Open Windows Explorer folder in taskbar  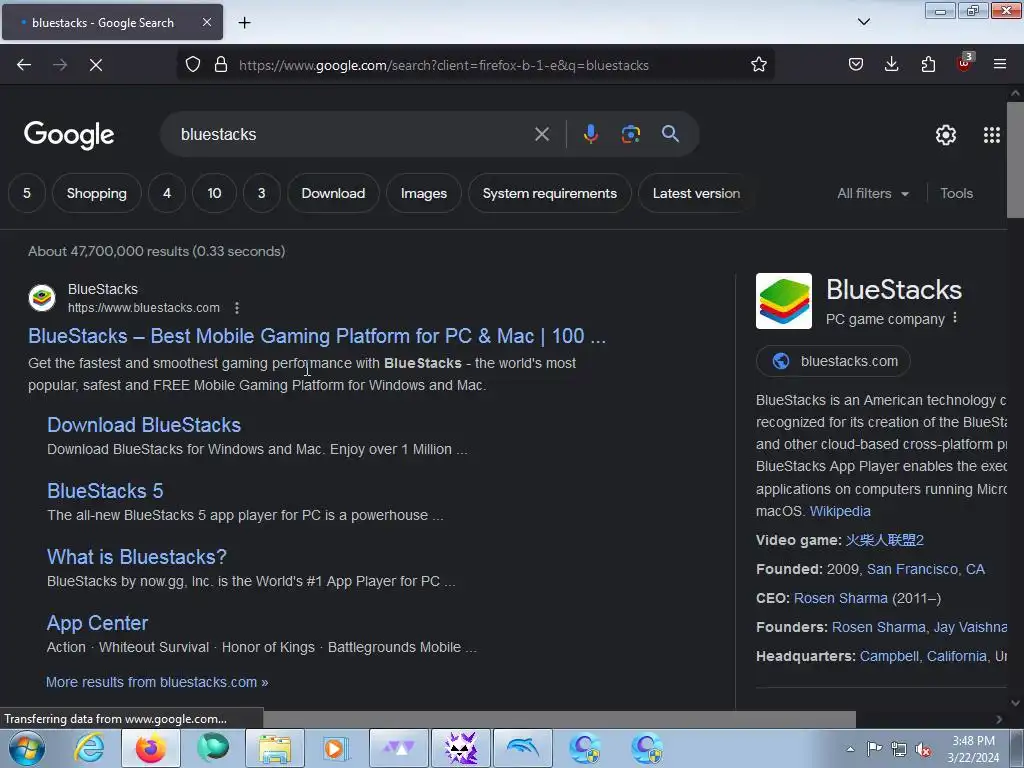tap(275, 748)
